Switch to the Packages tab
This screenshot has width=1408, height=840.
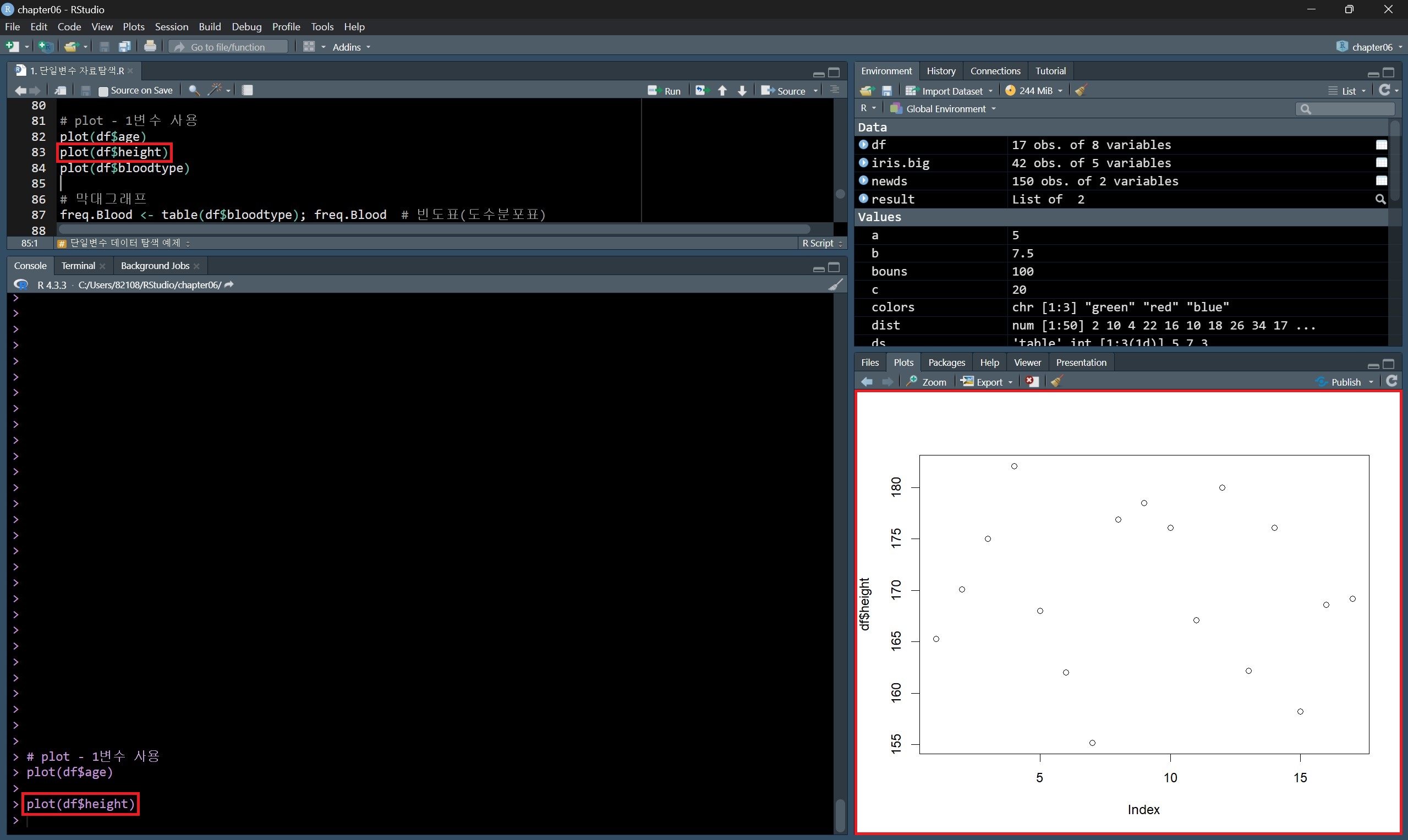tap(946, 363)
